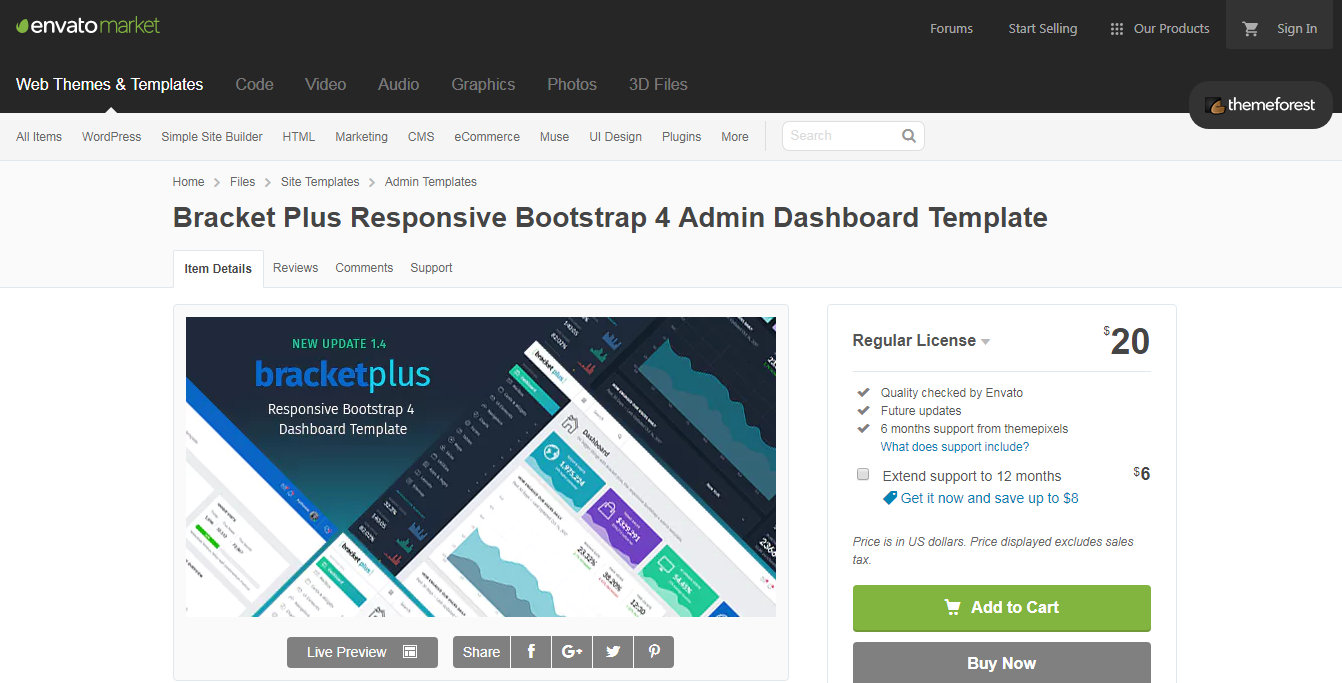Select Marketing category
Image resolution: width=1342 pixels, height=683 pixels.
tap(361, 137)
